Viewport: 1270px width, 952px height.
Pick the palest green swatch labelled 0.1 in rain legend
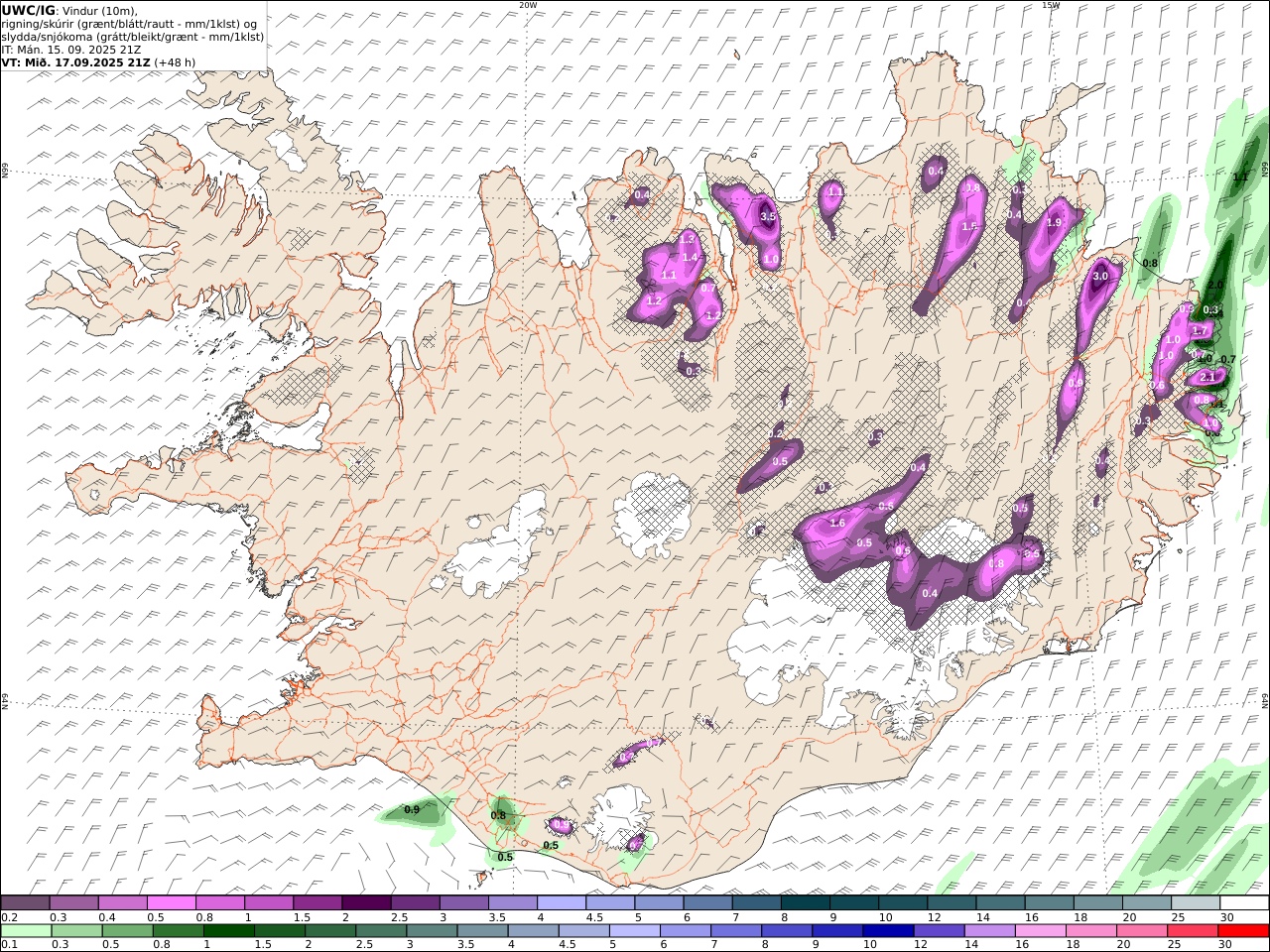(26, 931)
